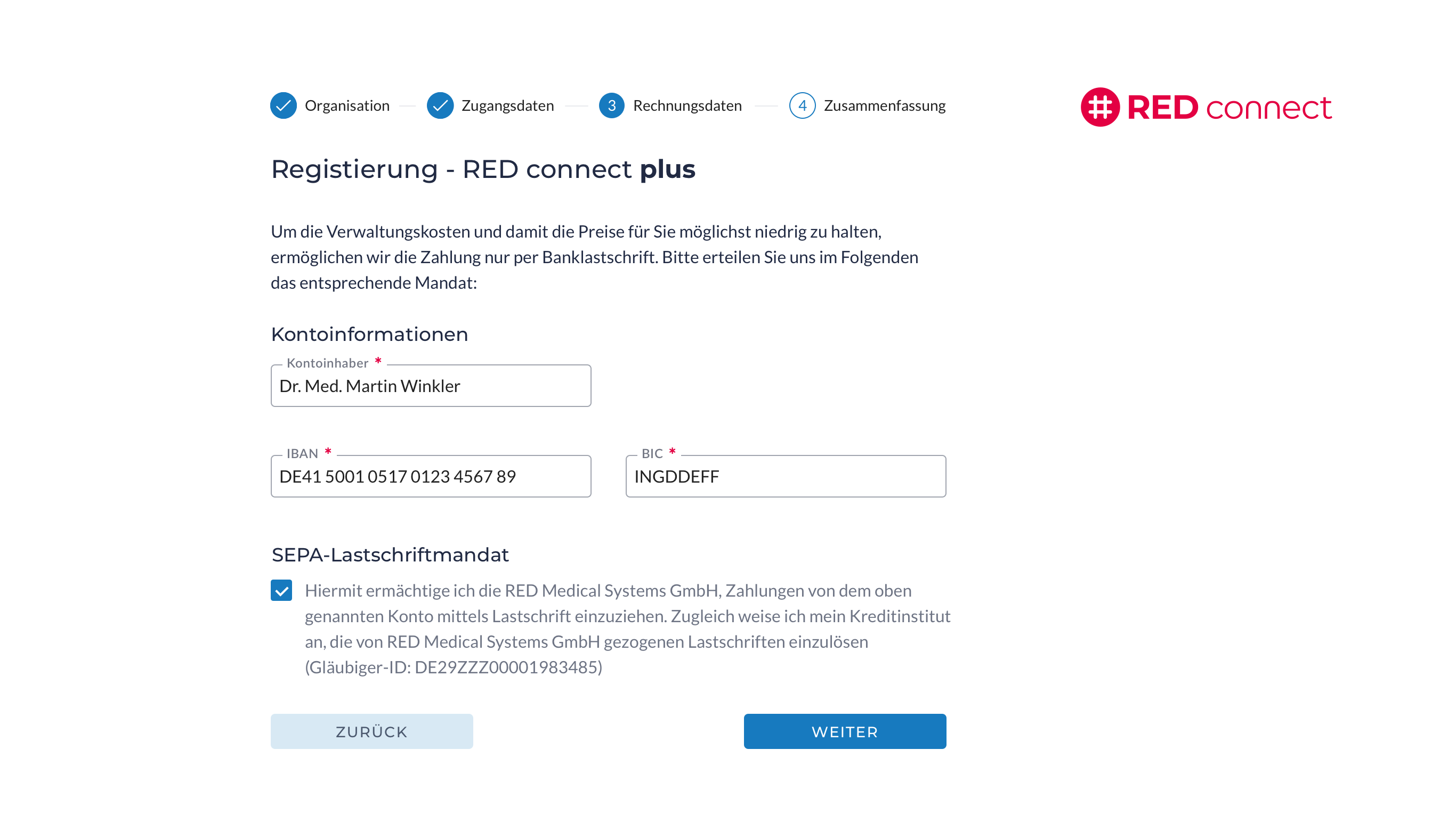Click the SEPA-Lastschriftmandat section heading
Image resolution: width=1456 pixels, height=831 pixels.
pos(390,554)
